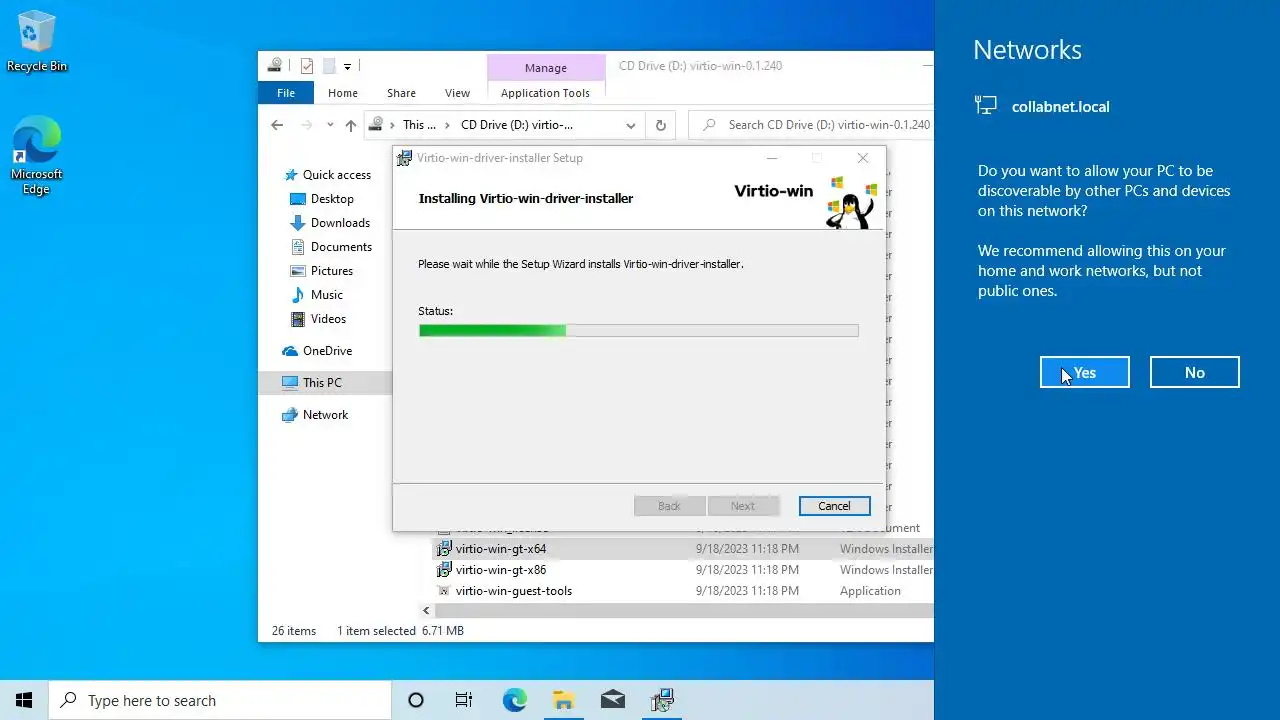The image size is (1280, 720).
Task: Open Customize Quick Access Toolbar dropdown
Action: pyautogui.click(x=347, y=66)
